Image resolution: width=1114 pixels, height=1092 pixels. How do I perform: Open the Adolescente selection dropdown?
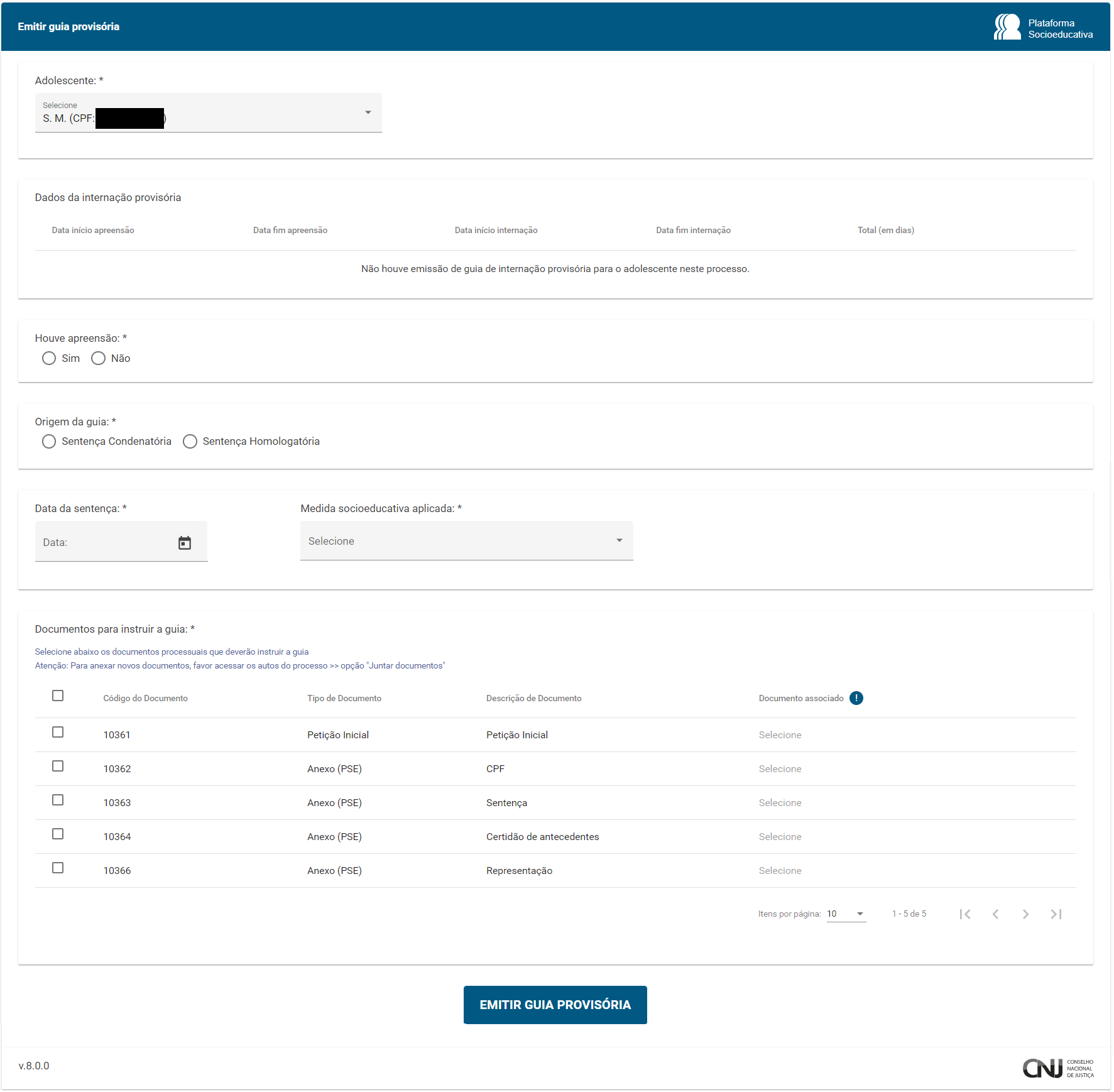(x=209, y=112)
